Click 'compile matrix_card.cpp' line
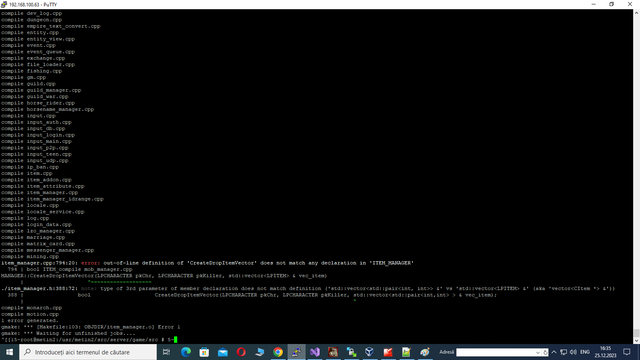640x360 pixels. [38, 244]
